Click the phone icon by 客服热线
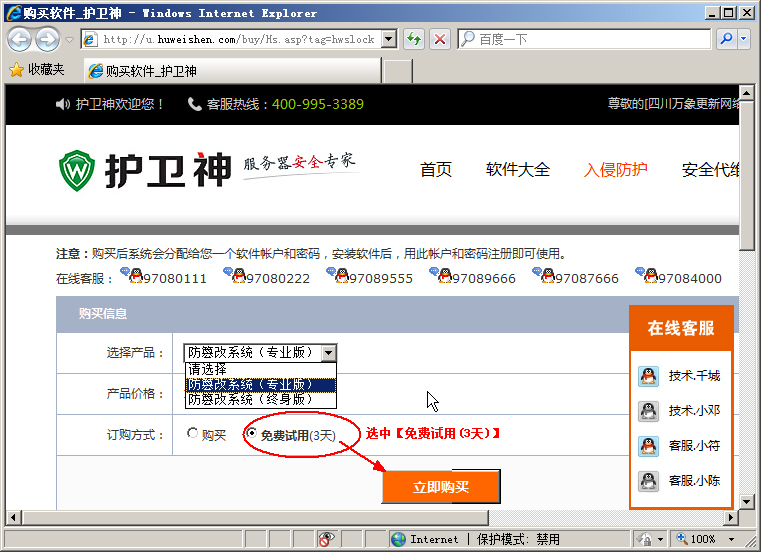This screenshot has height=552, width=761. (195, 104)
